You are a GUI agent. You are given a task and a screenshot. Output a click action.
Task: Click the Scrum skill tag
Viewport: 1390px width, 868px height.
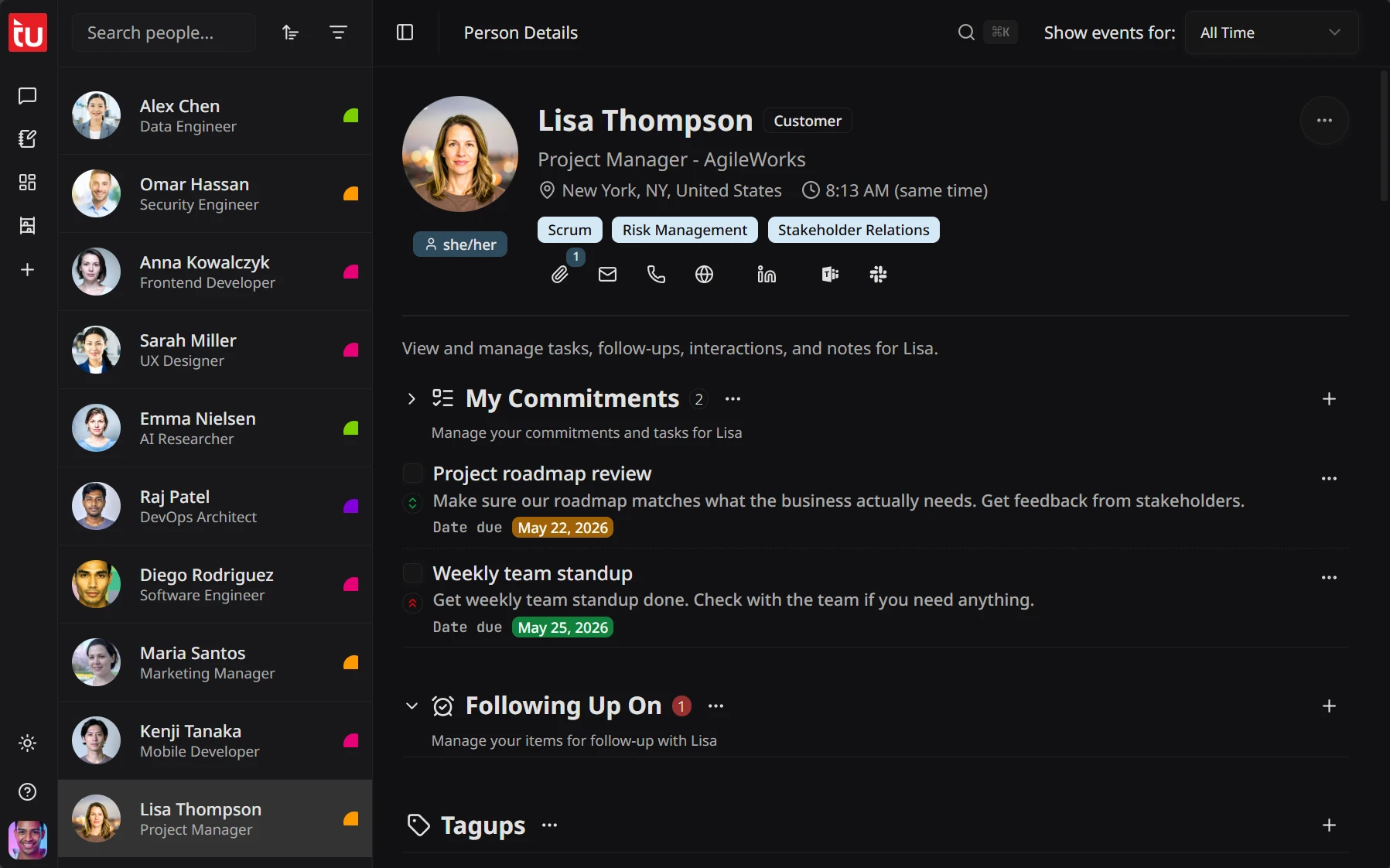[569, 230]
